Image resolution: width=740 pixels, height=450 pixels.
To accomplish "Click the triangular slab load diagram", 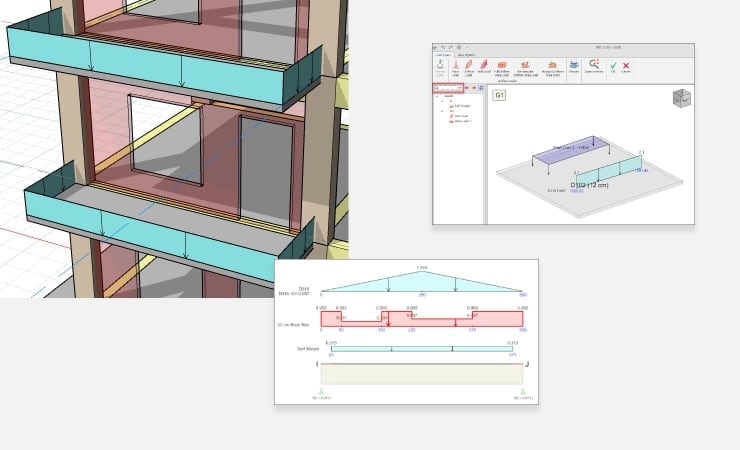I will tap(421, 283).
